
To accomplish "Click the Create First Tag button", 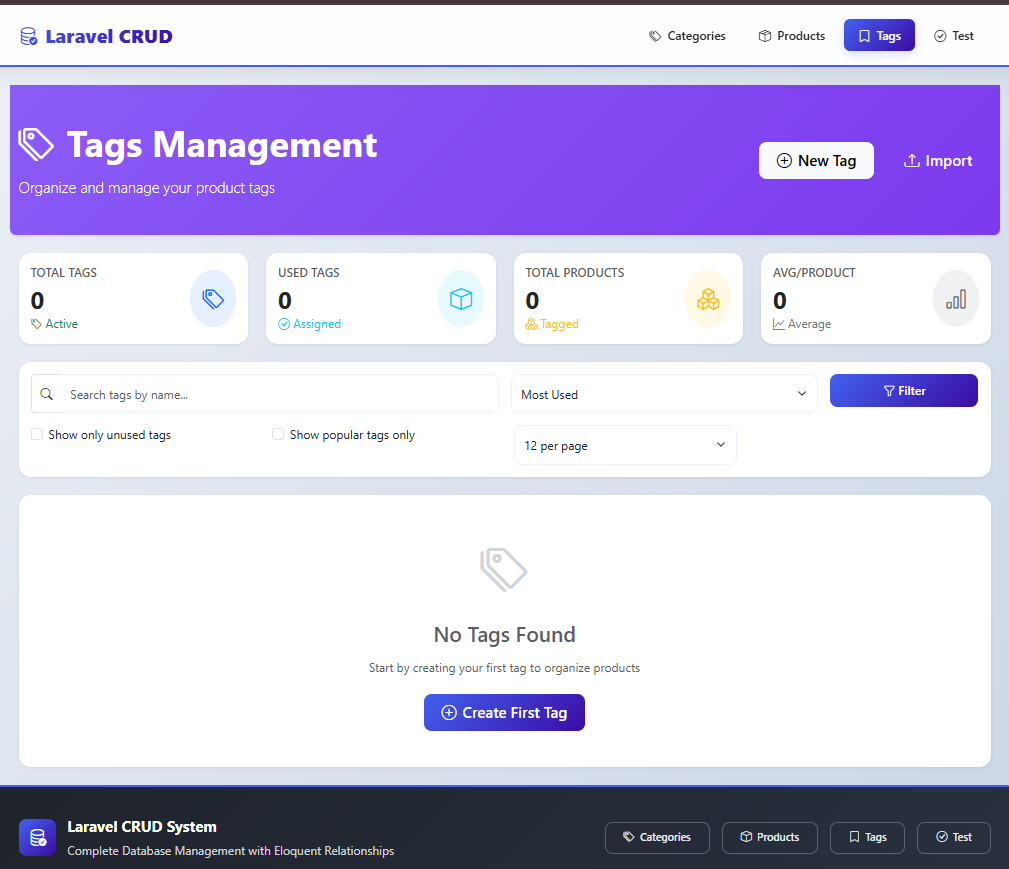I will tap(504, 713).
